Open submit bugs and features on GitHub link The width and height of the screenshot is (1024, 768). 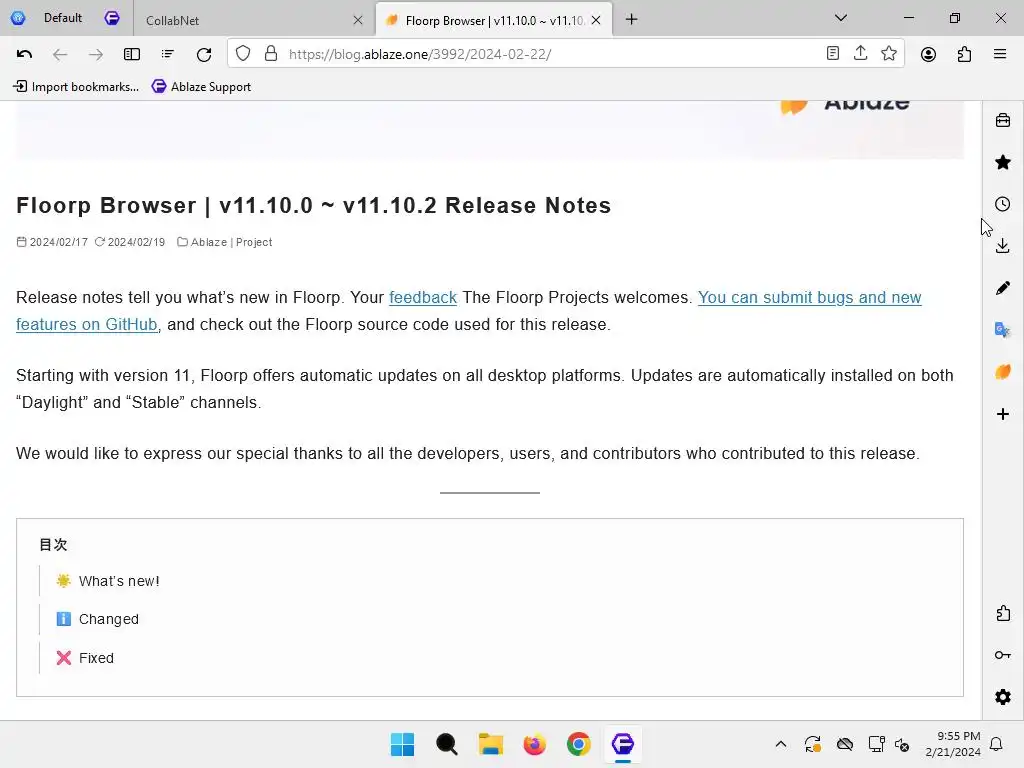[x=809, y=297]
